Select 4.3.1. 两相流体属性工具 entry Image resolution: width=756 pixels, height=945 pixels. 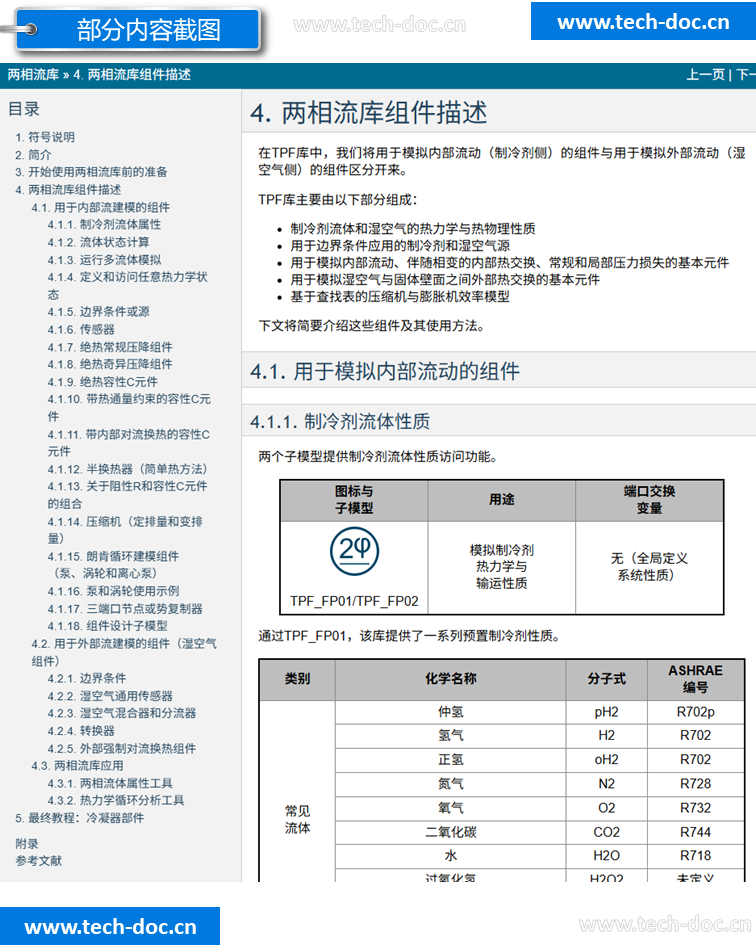click(x=110, y=783)
